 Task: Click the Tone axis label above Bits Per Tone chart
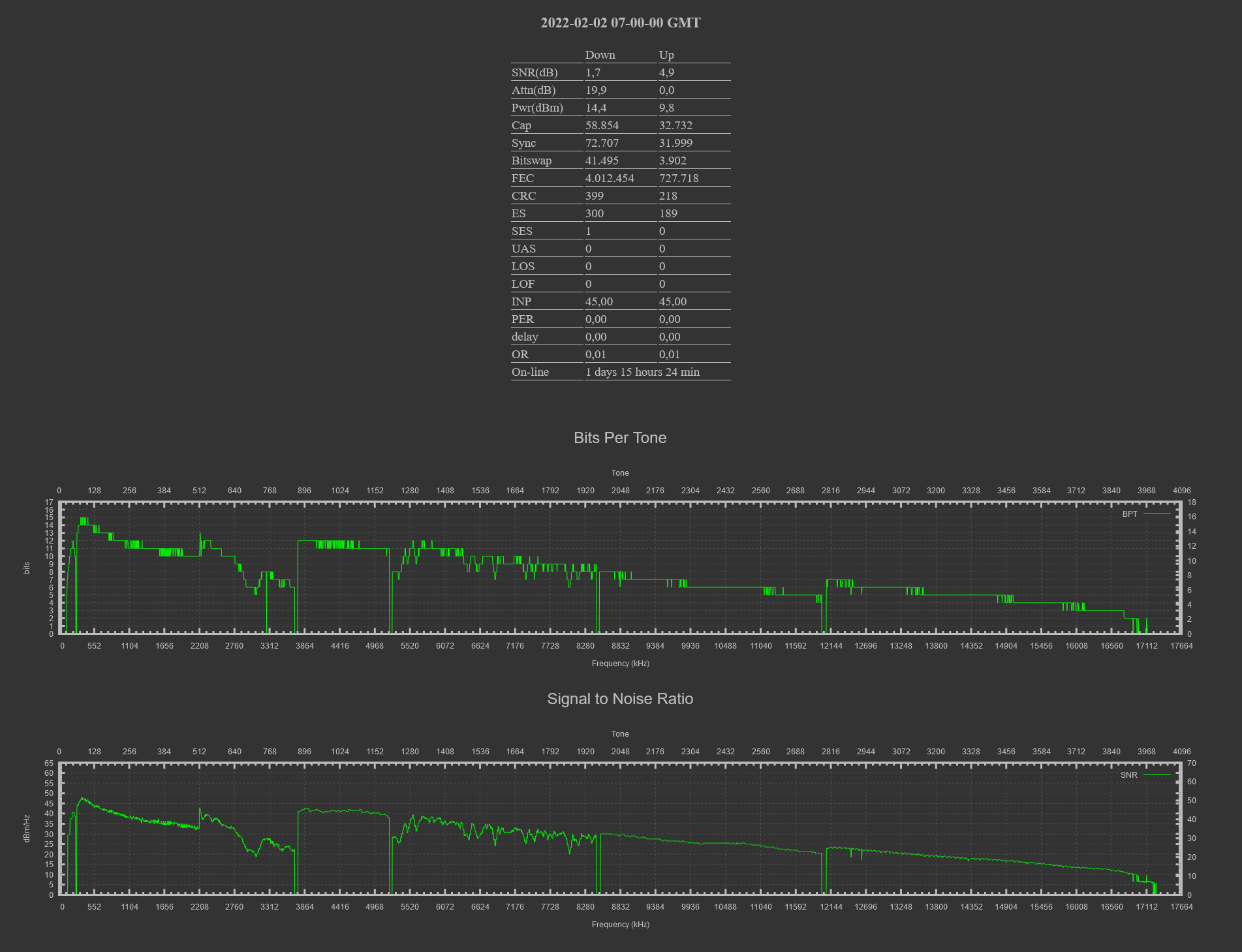pyautogui.click(x=620, y=473)
